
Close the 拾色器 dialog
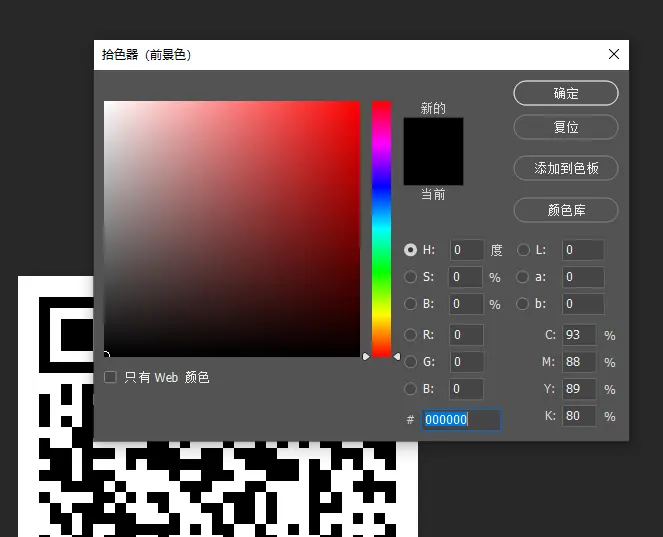pyautogui.click(x=614, y=54)
